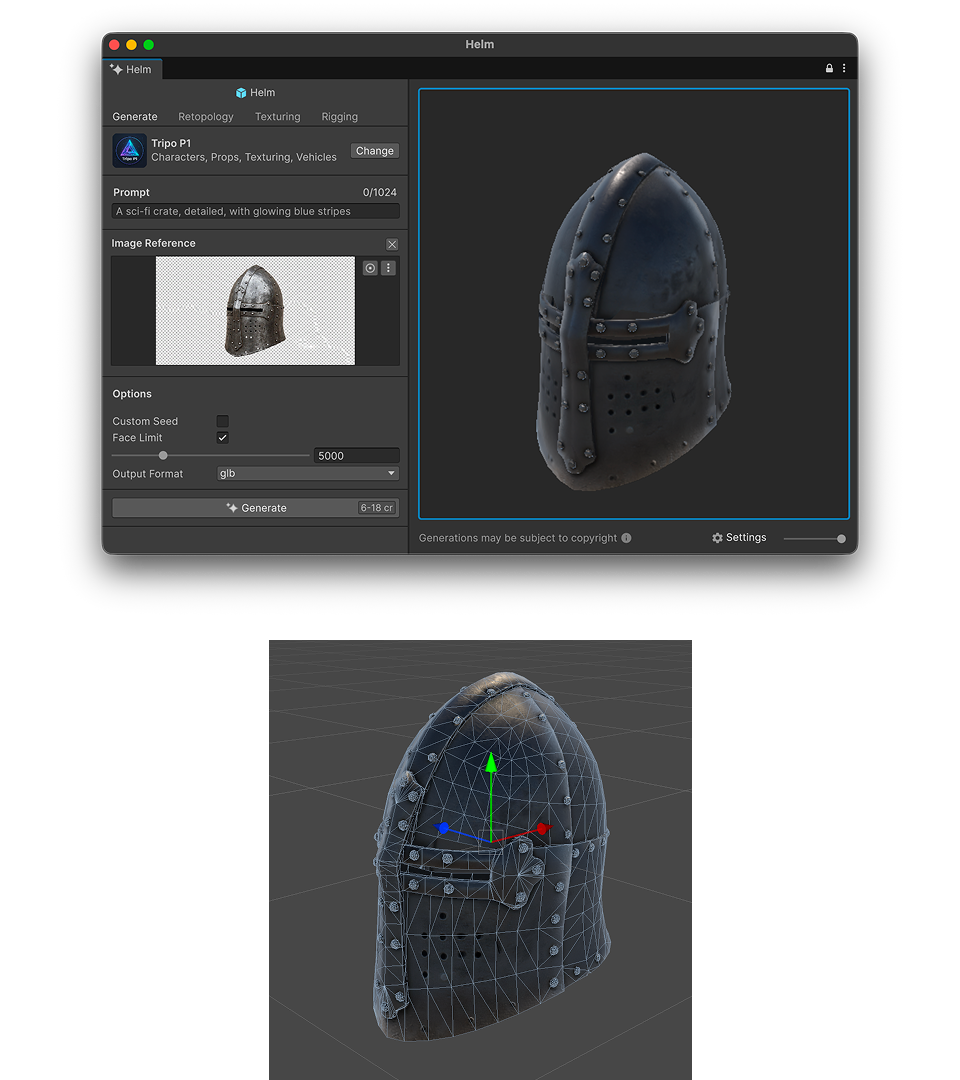Adjust the Face Limit slider handle
Image resolution: width=960 pixels, height=1080 pixels.
[x=163, y=455]
